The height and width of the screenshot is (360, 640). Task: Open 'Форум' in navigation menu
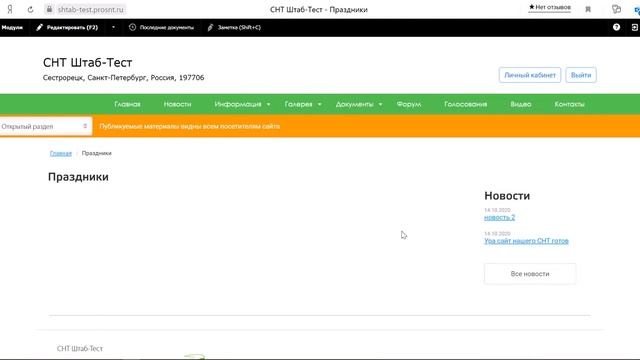pyautogui.click(x=409, y=104)
